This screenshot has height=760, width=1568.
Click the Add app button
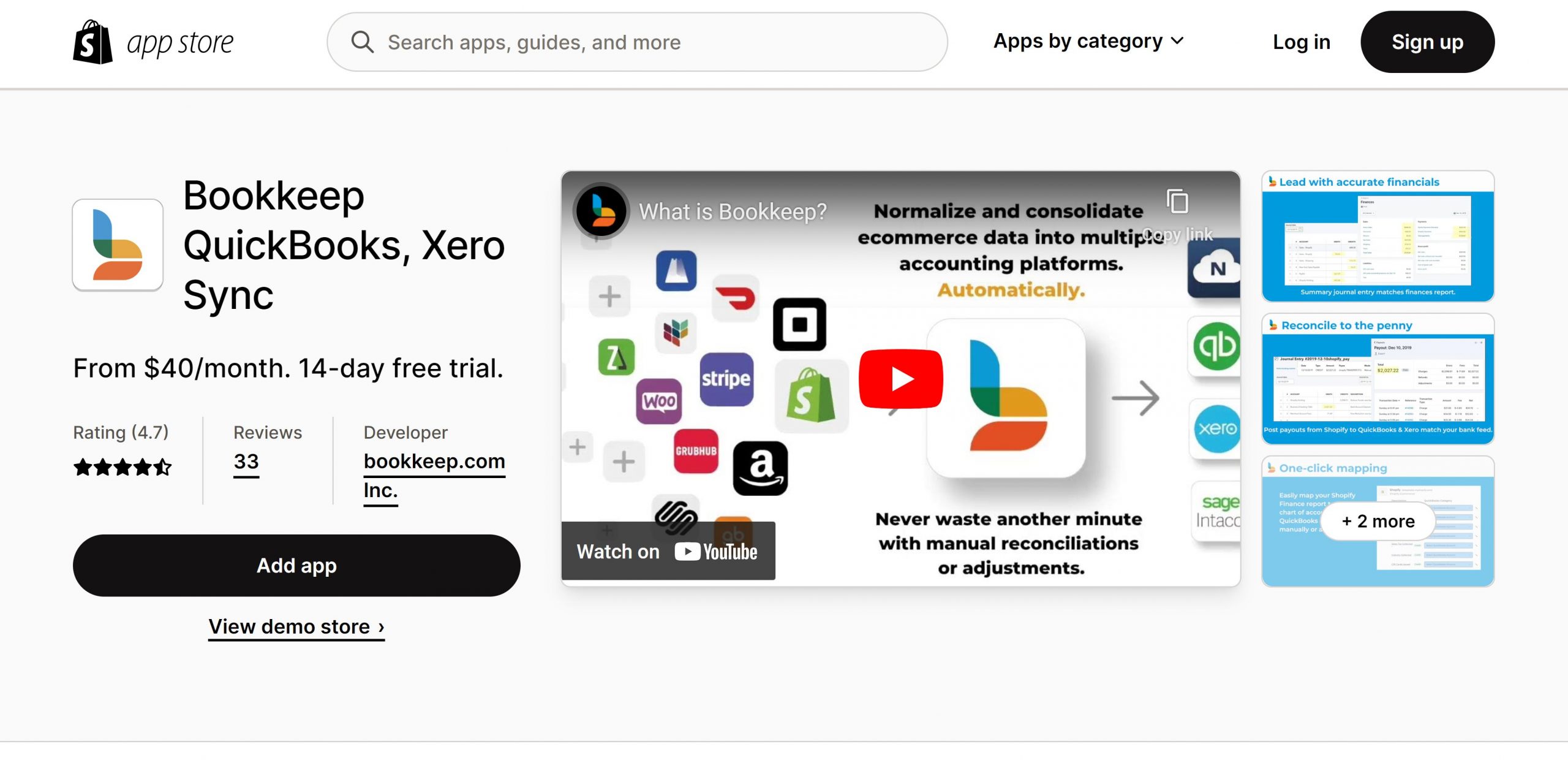(296, 565)
